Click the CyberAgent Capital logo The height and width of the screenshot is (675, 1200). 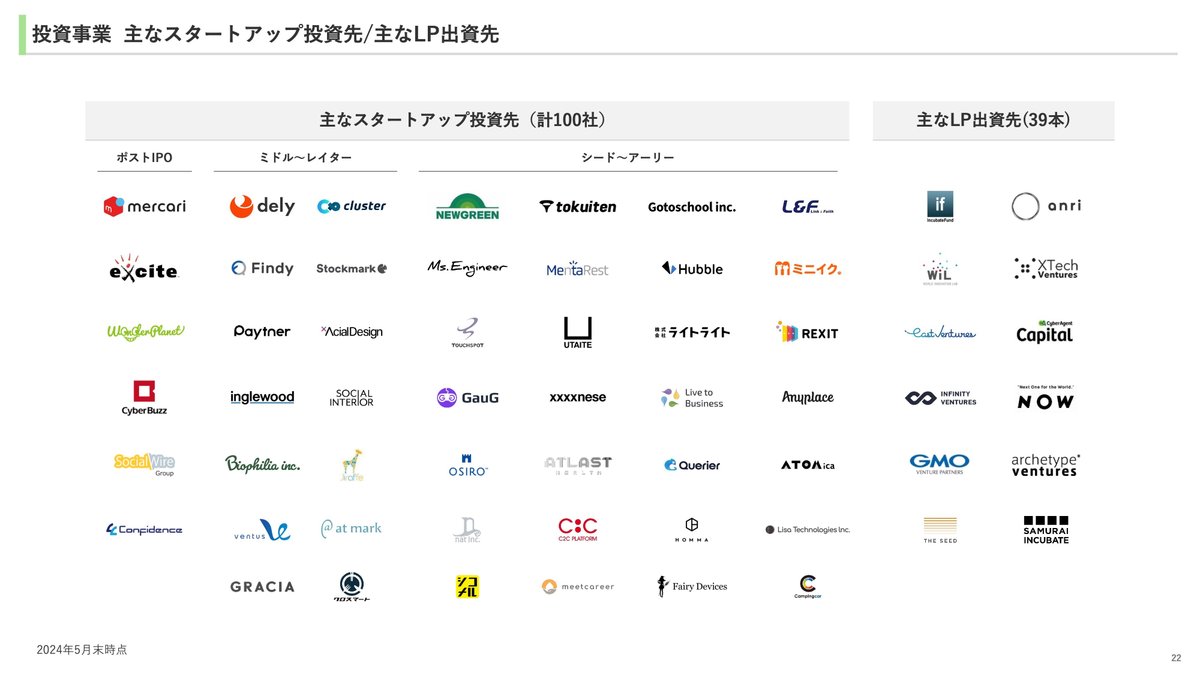(x=1046, y=332)
